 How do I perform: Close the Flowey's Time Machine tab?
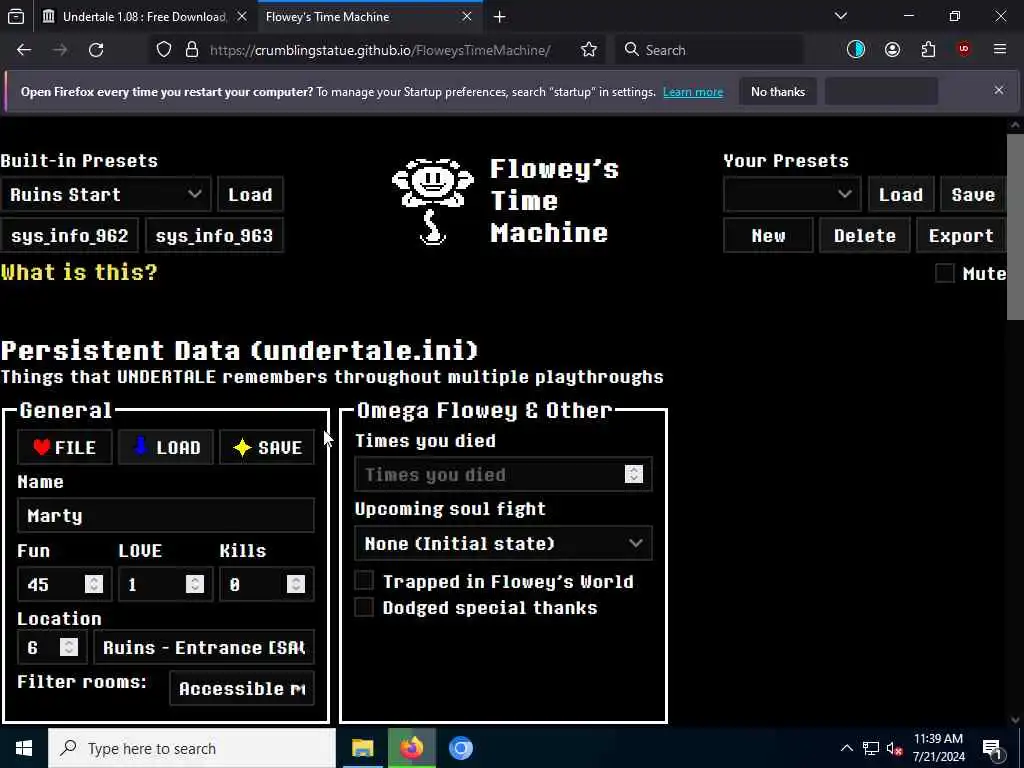coord(467,16)
